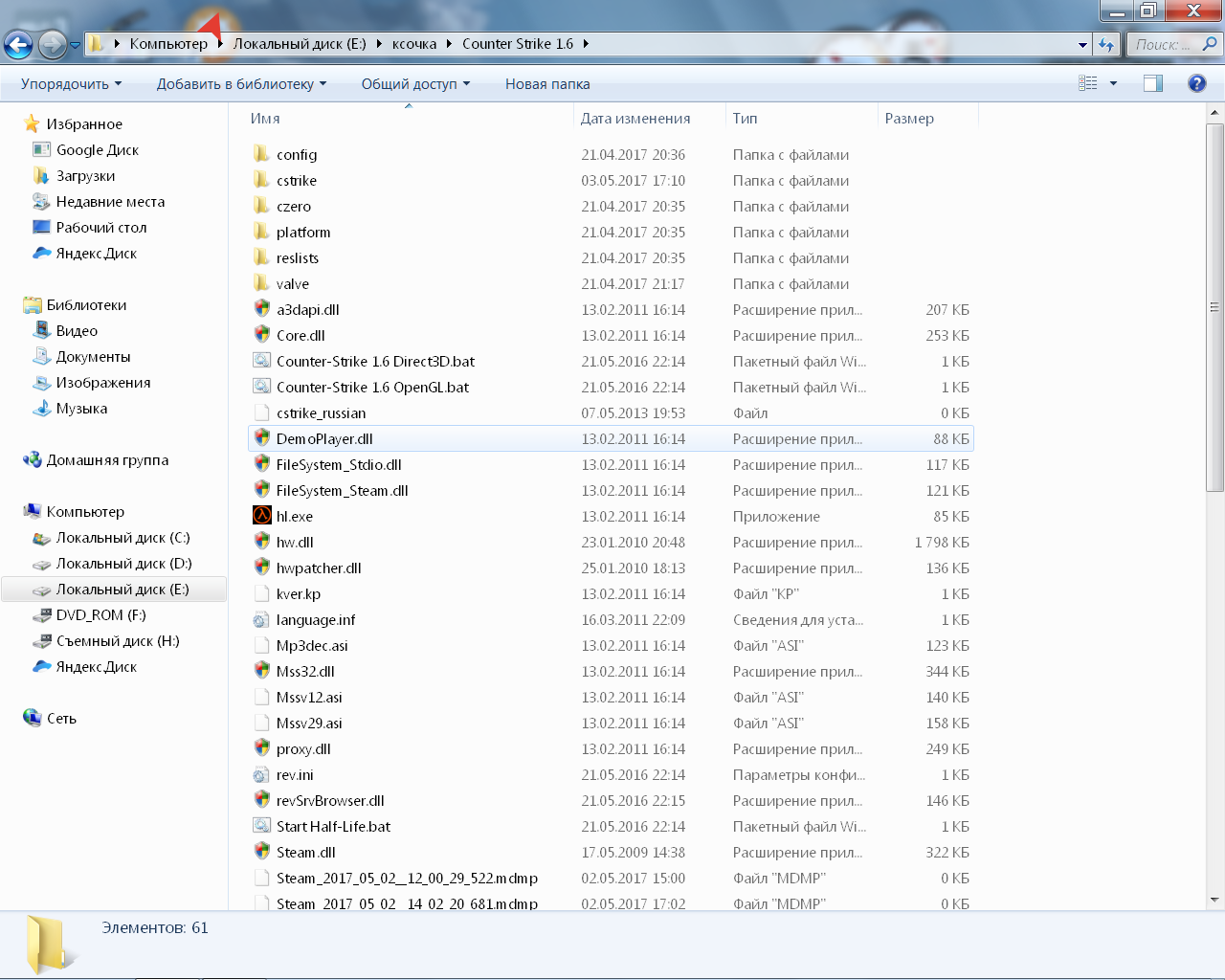Select file "Steam_2017_05_02__12_00_29_522.mdmp"

point(407,879)
